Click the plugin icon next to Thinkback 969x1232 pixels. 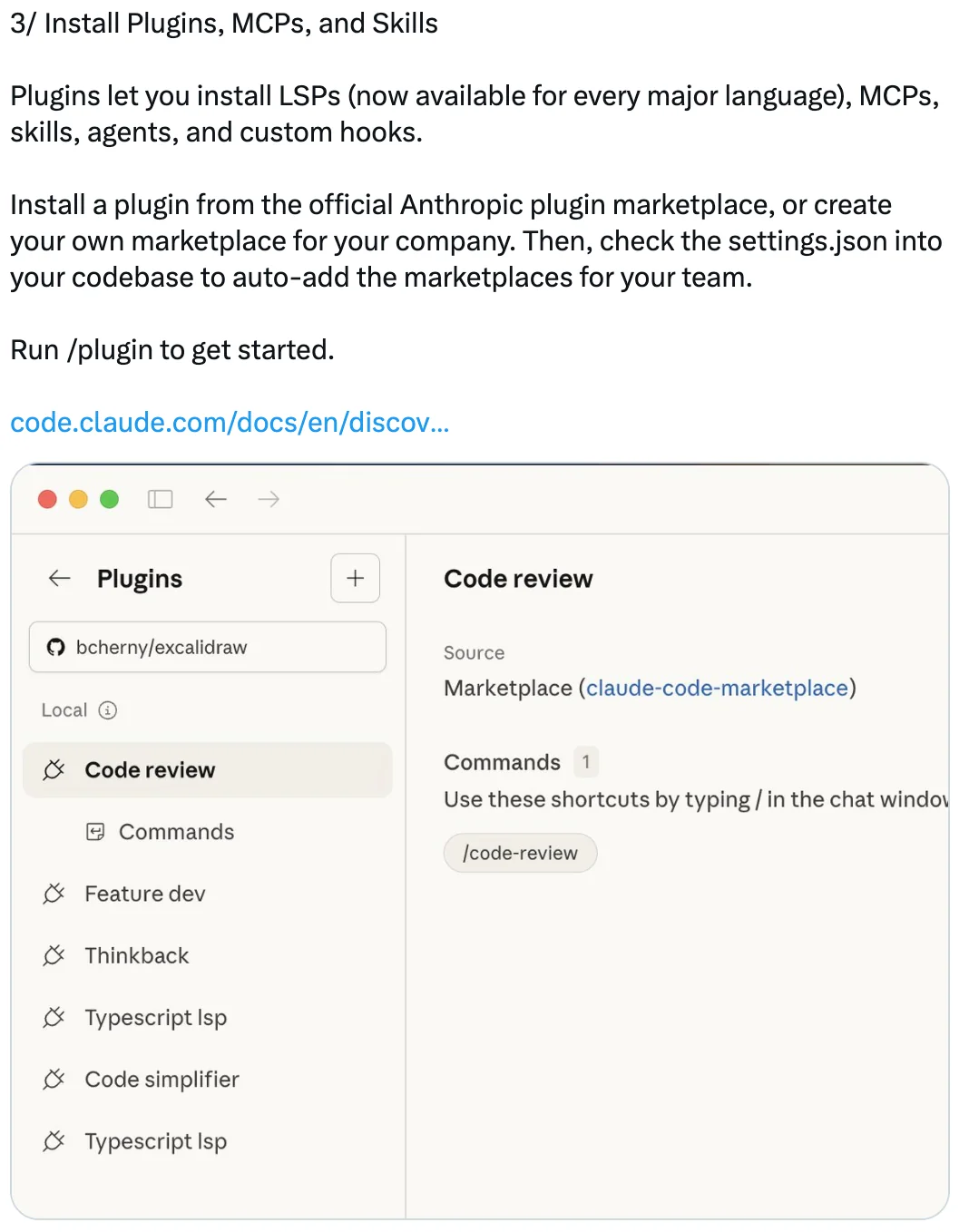pos(54,954)
